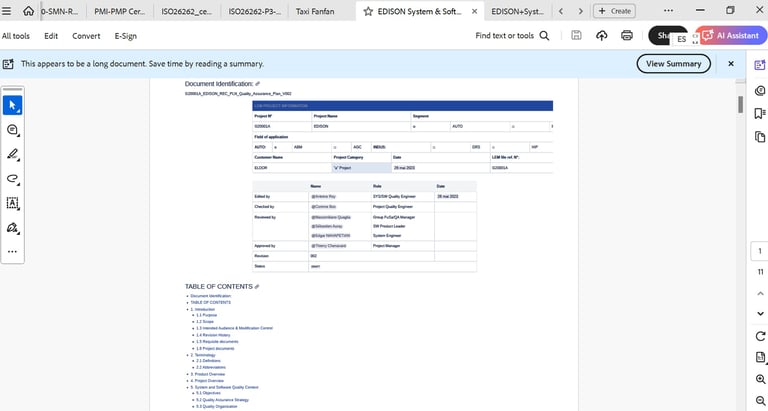Click the Create button
This screenshot has height=411, width=768.
[614, 11]
